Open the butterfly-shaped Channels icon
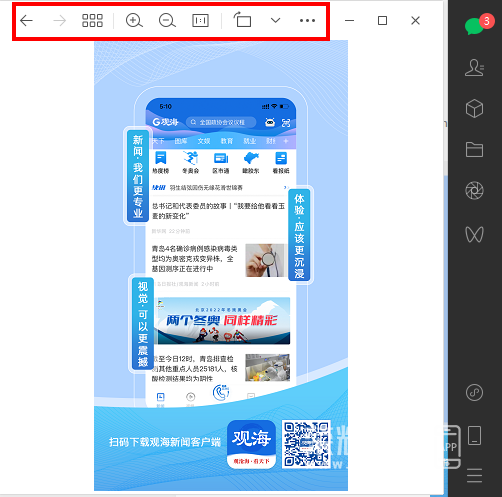502x497 pixels. 474,234
